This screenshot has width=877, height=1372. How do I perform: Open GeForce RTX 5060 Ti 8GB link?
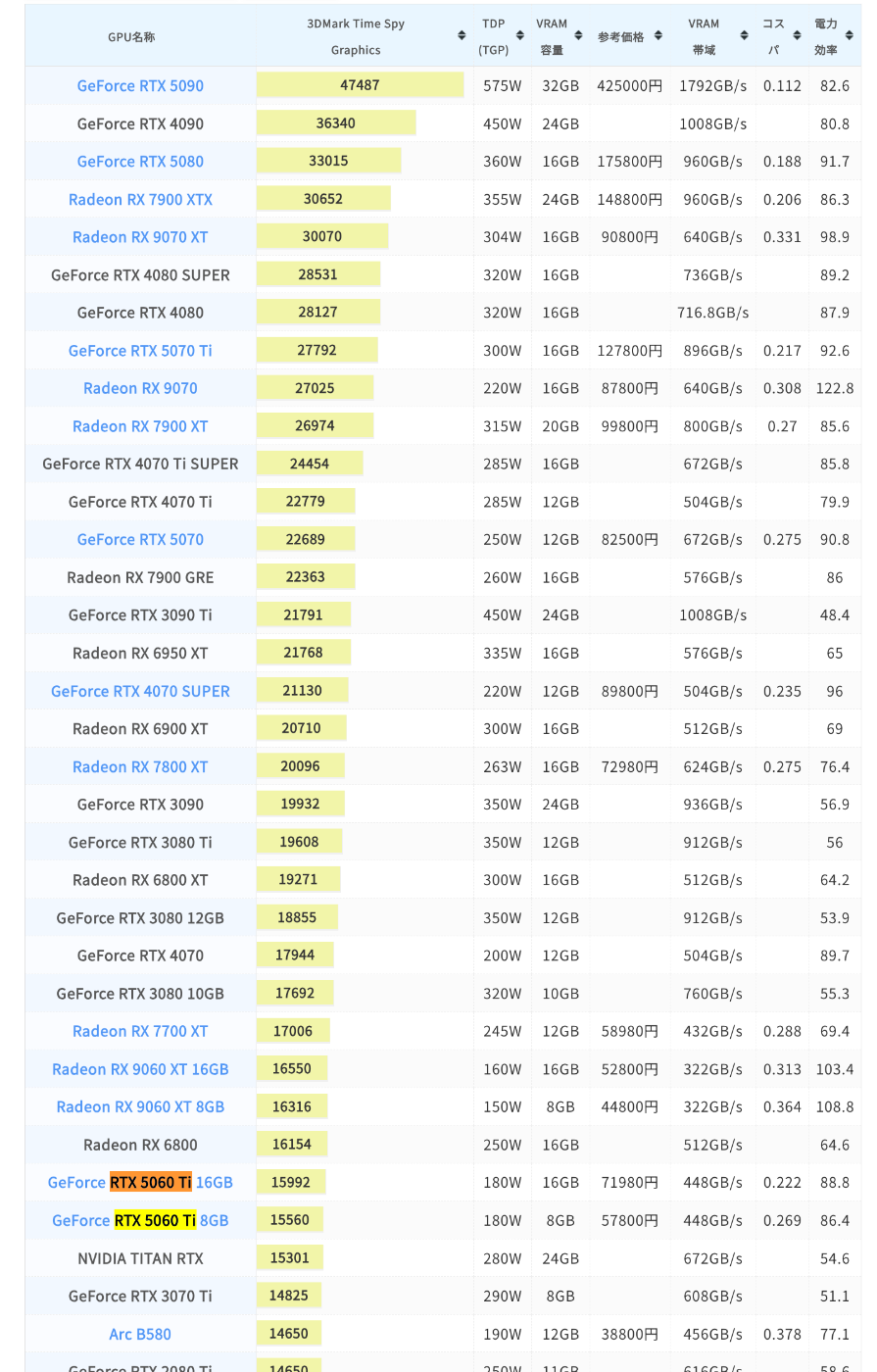pyautogui.click(x=140, y=1220)
